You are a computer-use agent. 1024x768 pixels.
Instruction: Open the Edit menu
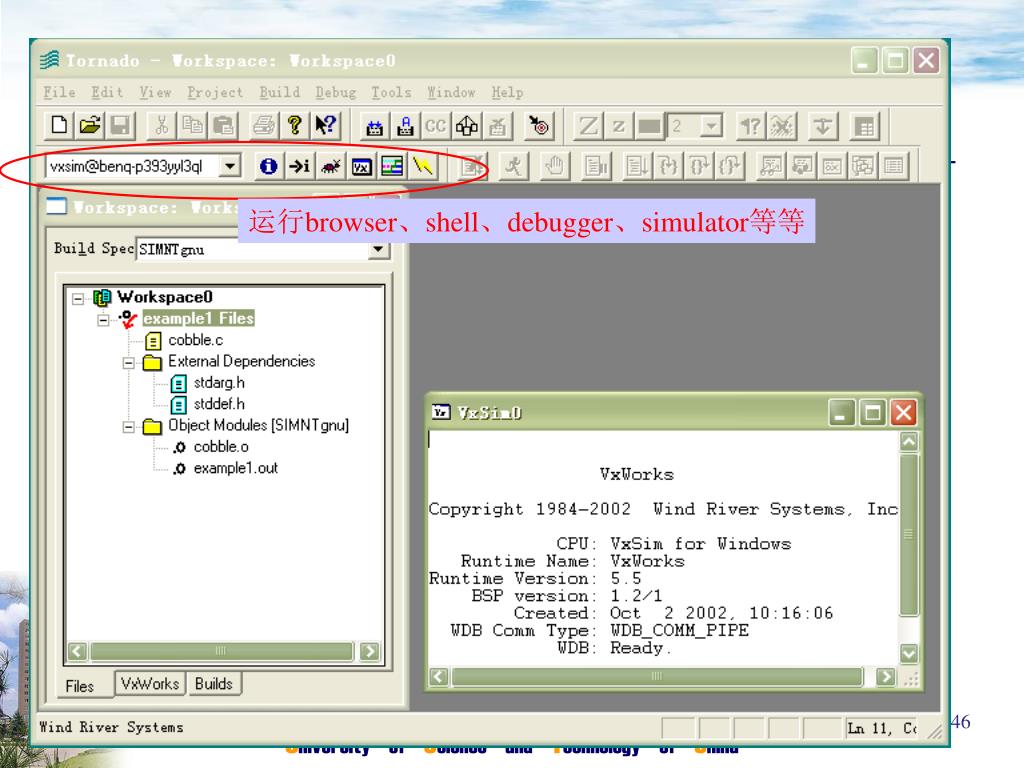tap(107, 93)
